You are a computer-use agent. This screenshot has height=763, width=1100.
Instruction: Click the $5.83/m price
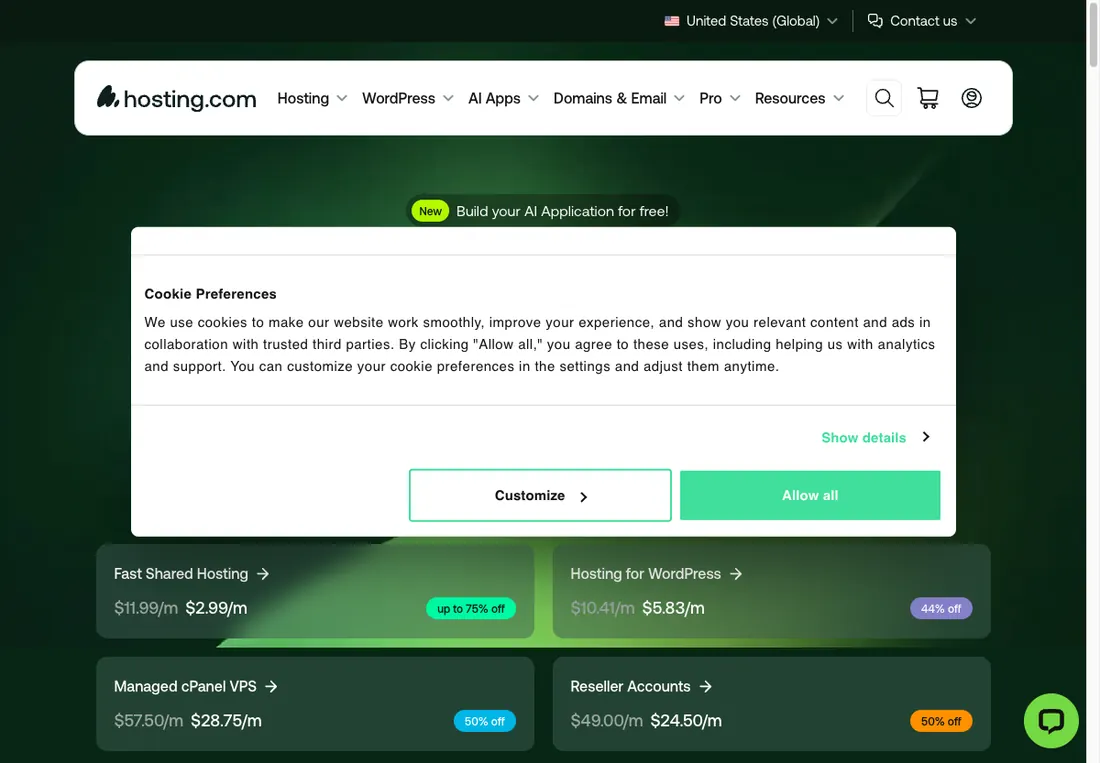(x=673, y=608)
